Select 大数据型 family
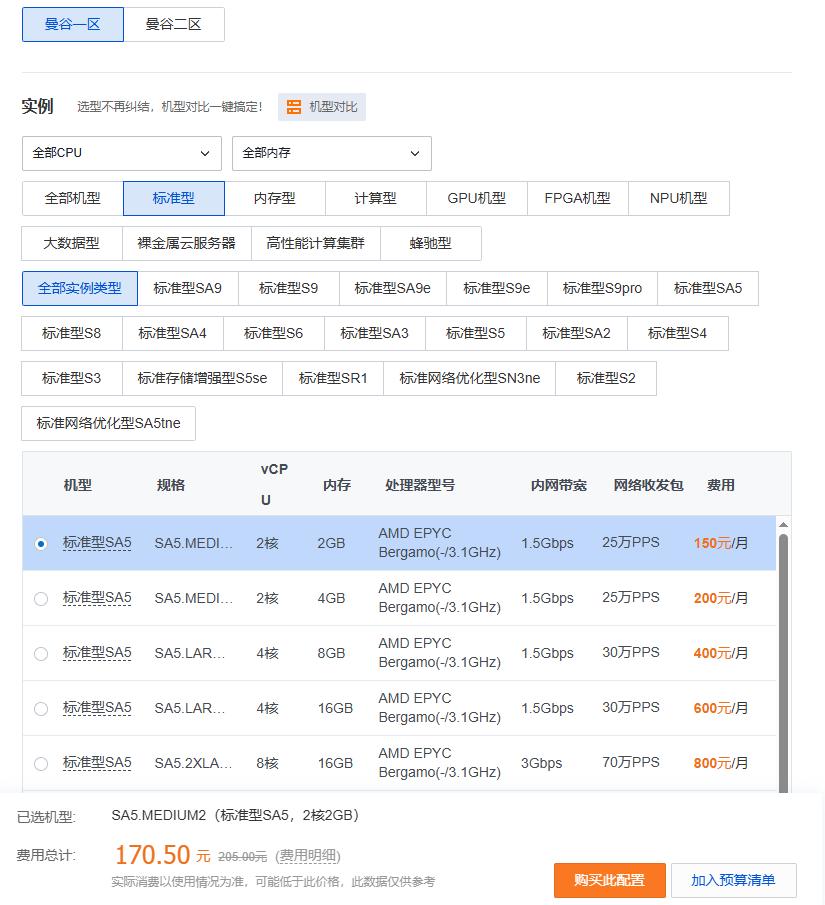The width and height of the screenshot is (825, 905). (72, 243)
